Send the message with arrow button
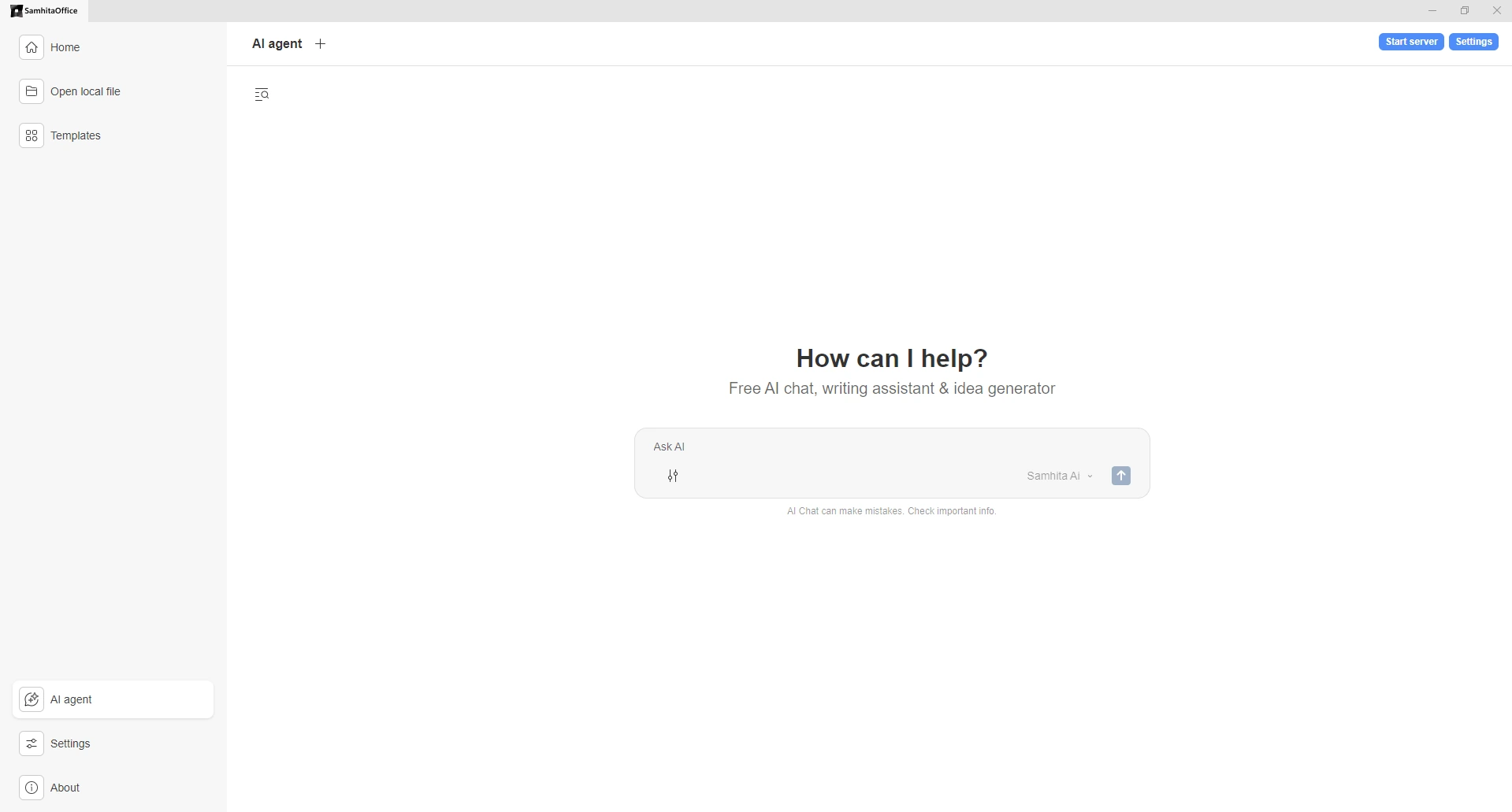 pyautogui.click(x=1121, y=476)
